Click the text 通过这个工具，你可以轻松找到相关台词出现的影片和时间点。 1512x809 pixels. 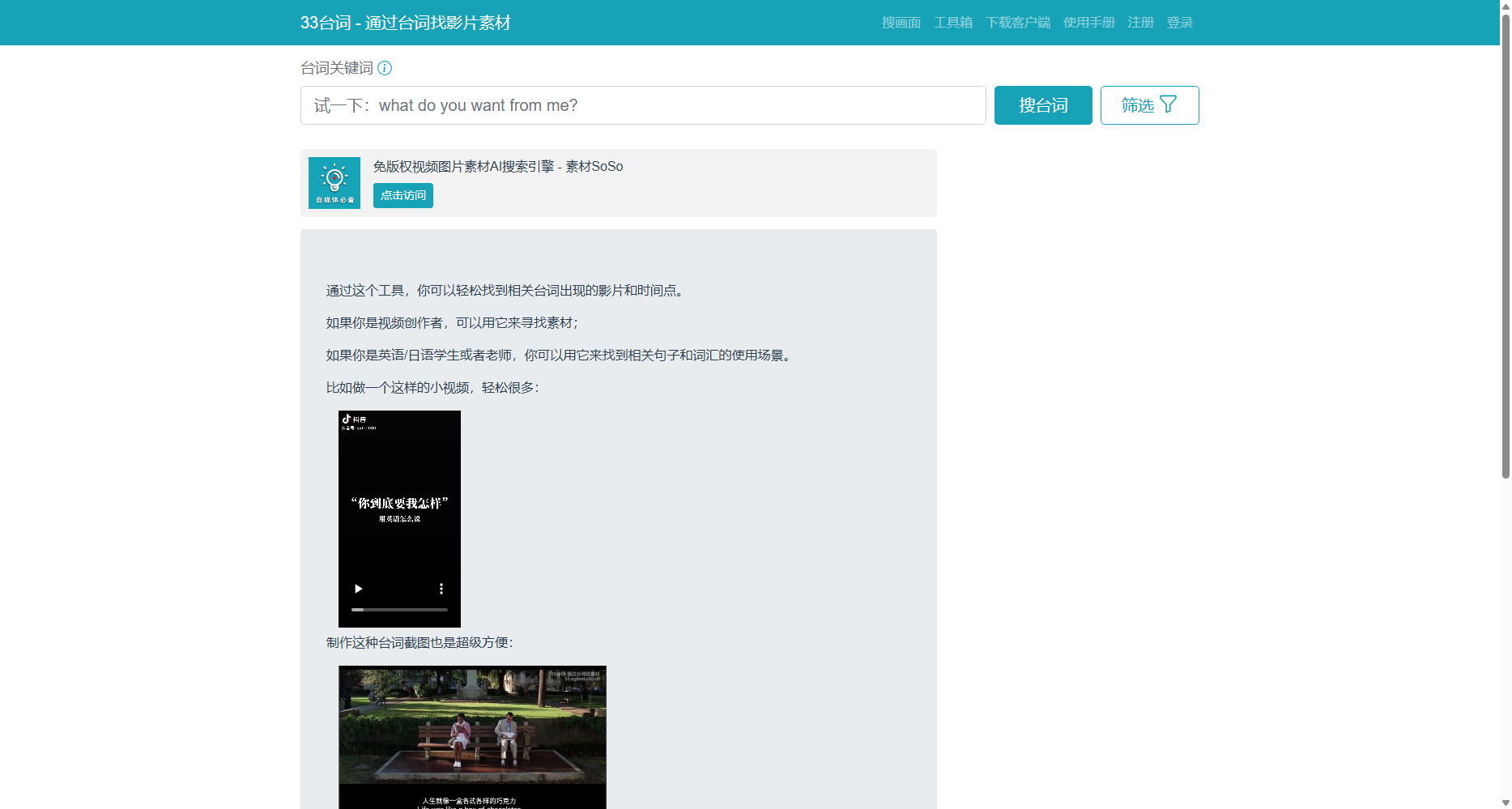click(x=508, y=291)
